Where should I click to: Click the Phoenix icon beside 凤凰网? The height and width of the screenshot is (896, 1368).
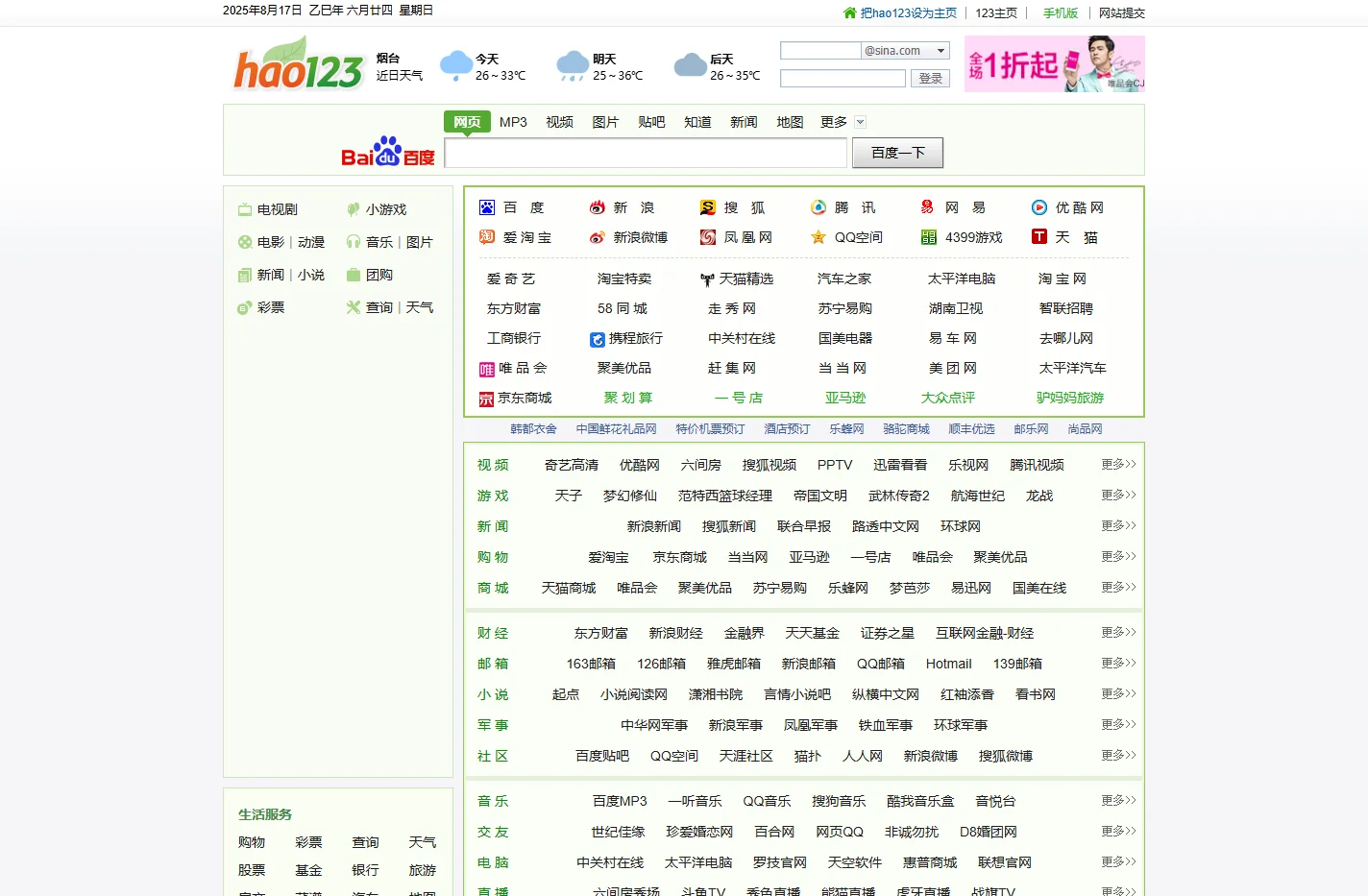[x=708, y=237]
